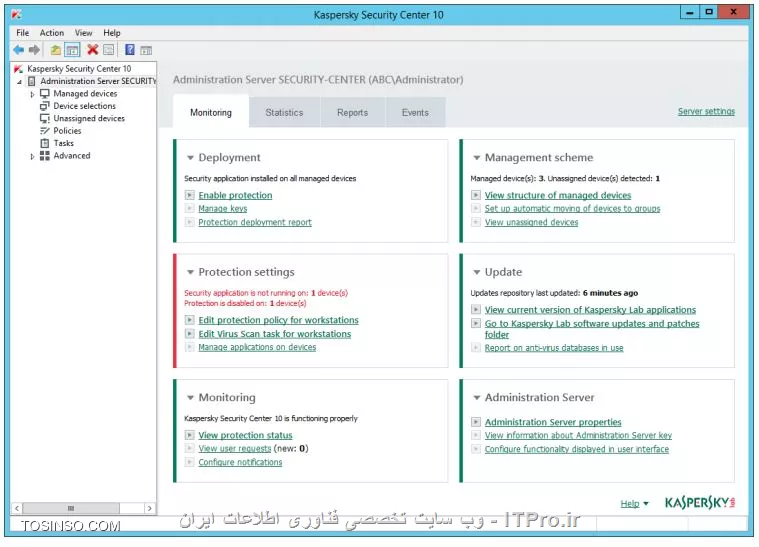Click the Tasks clipboard icon
Screen dimensions: 759x547
point(45,143)
